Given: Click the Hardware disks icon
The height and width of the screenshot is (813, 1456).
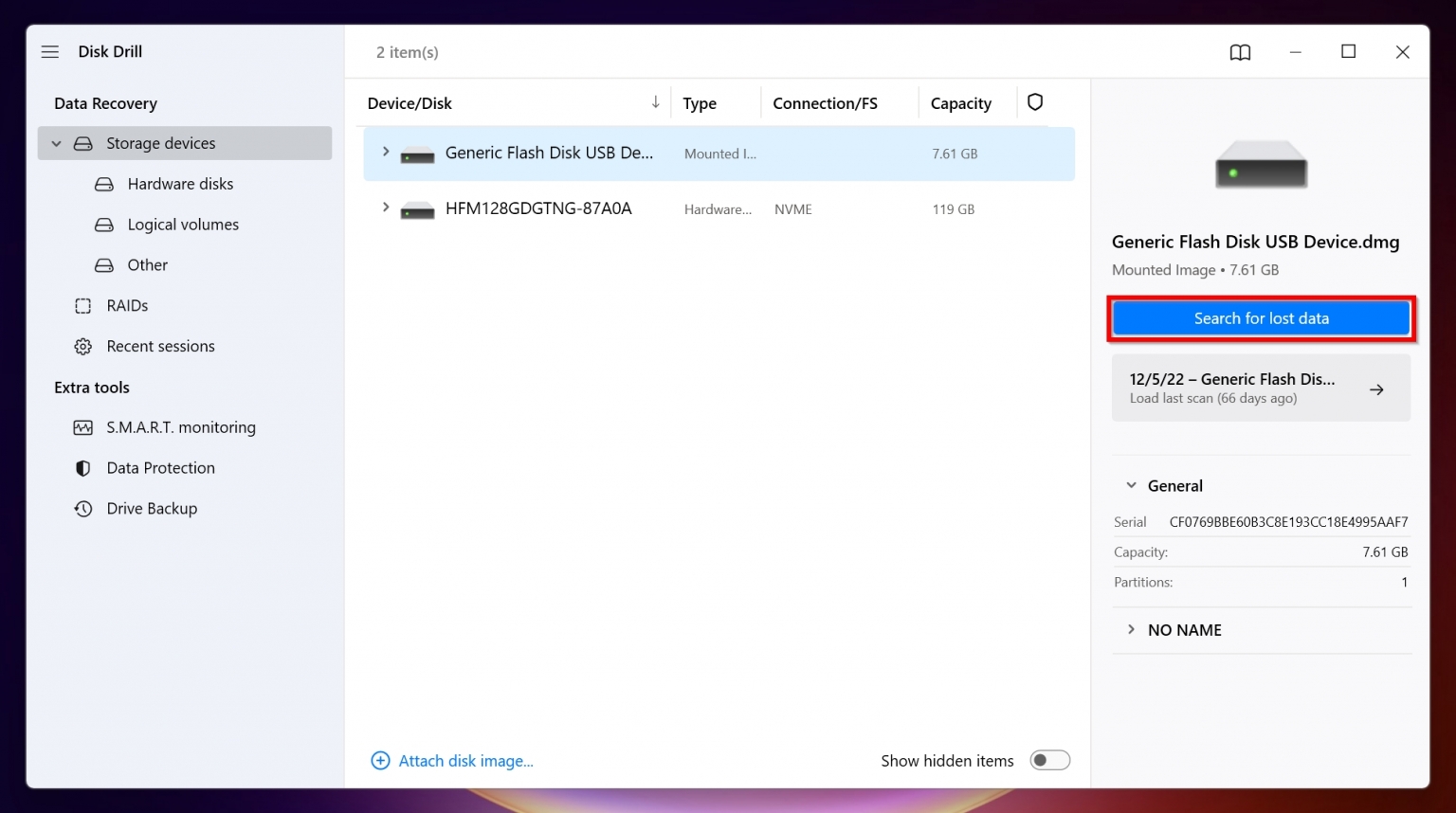Looking at the screenshot, I should 103,184.
